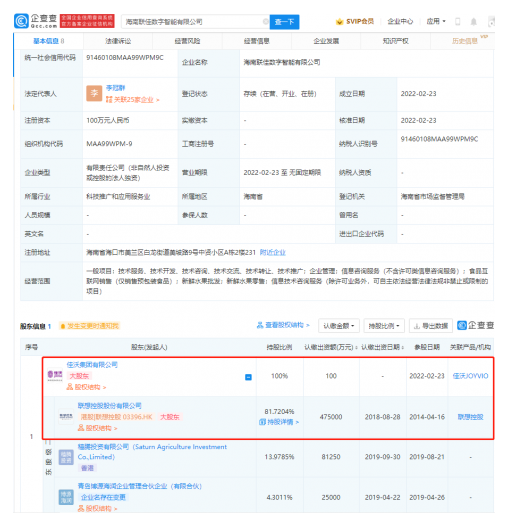Click the legal representative name link 李

coord(115,88)
